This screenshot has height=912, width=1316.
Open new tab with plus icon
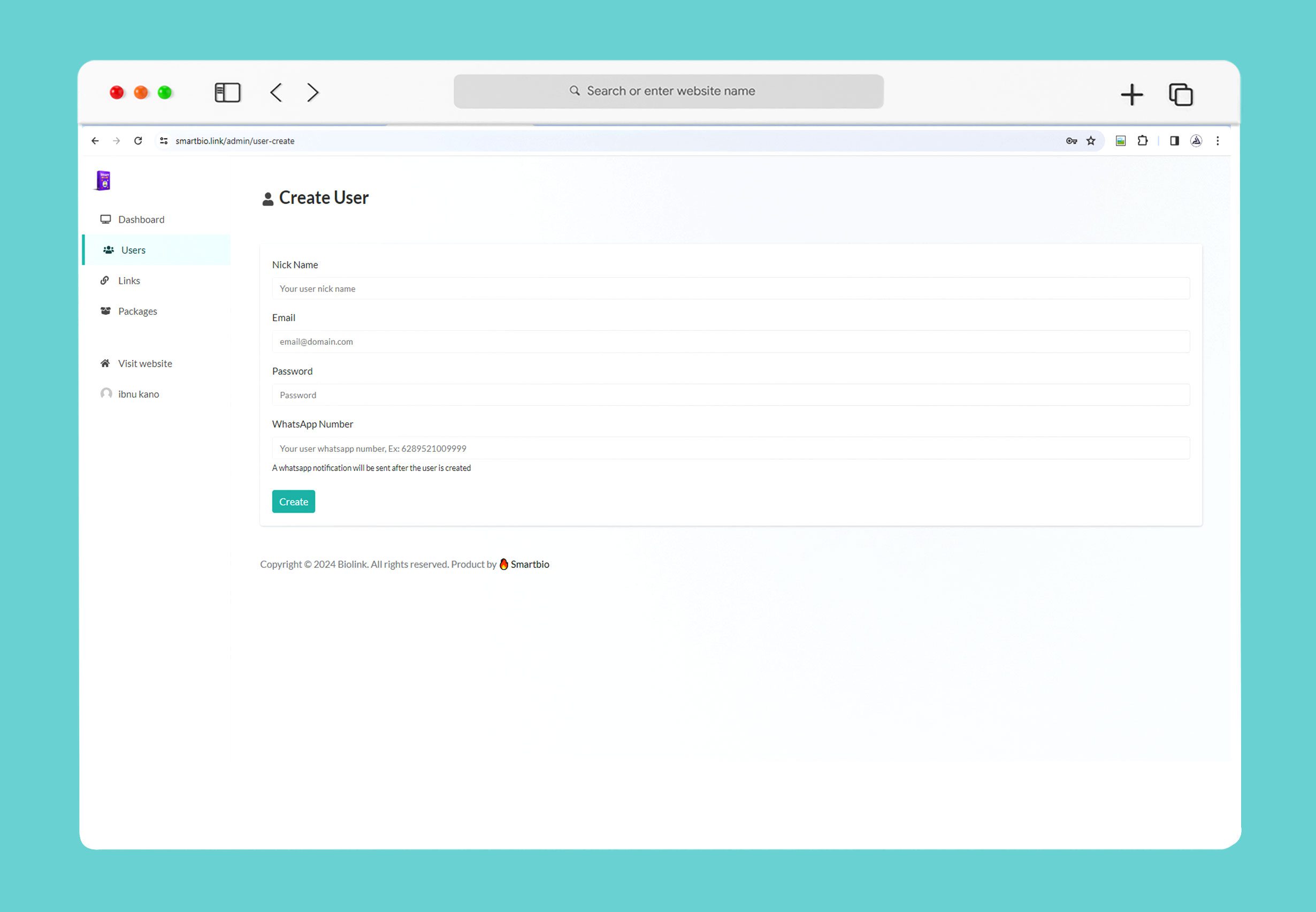point(1131,94)
